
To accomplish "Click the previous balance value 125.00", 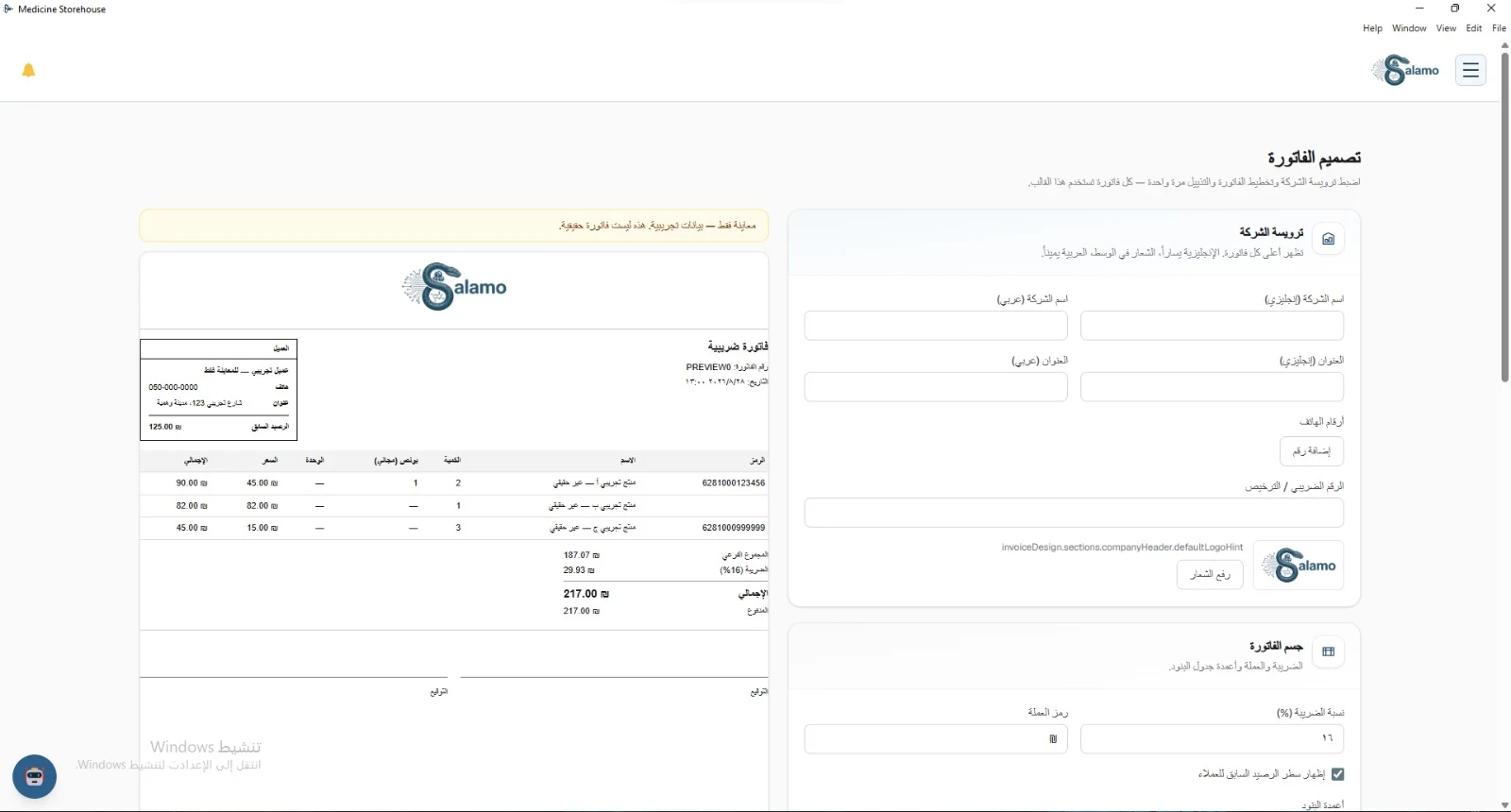I will coord(165,427).
